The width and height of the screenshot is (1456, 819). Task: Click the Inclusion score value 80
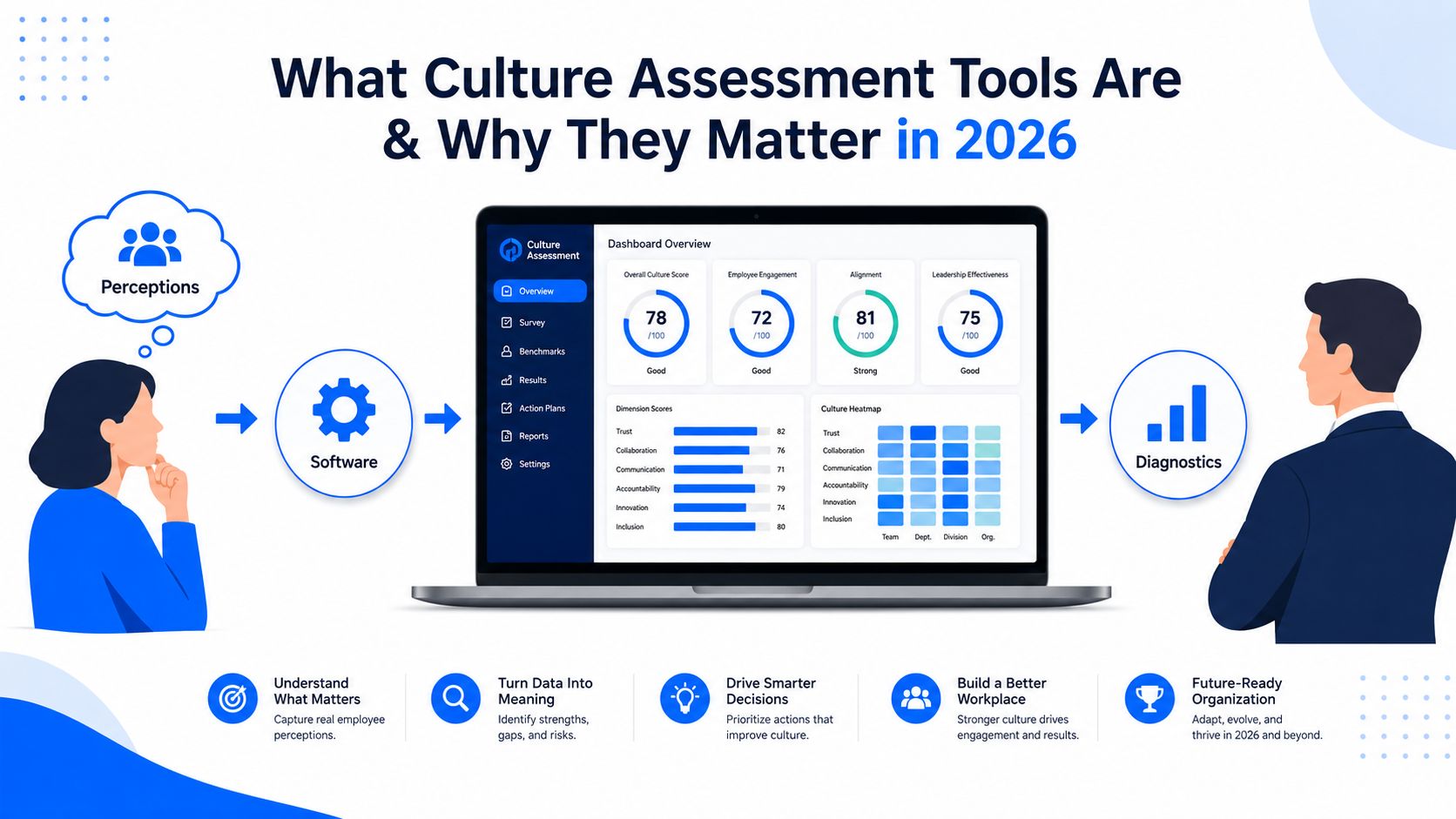click(781, 527)
